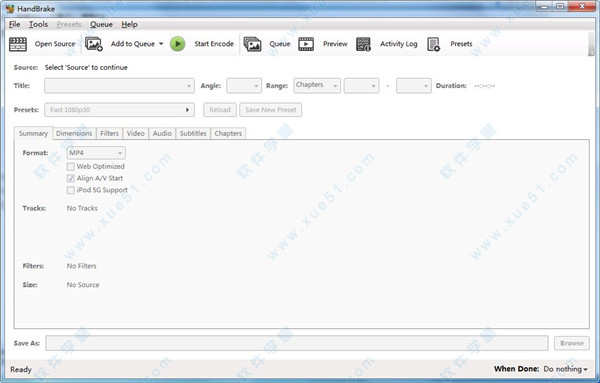Switch to the Summary tab
Viewport: 600px width, 383px height.
[x=33, y=133]
